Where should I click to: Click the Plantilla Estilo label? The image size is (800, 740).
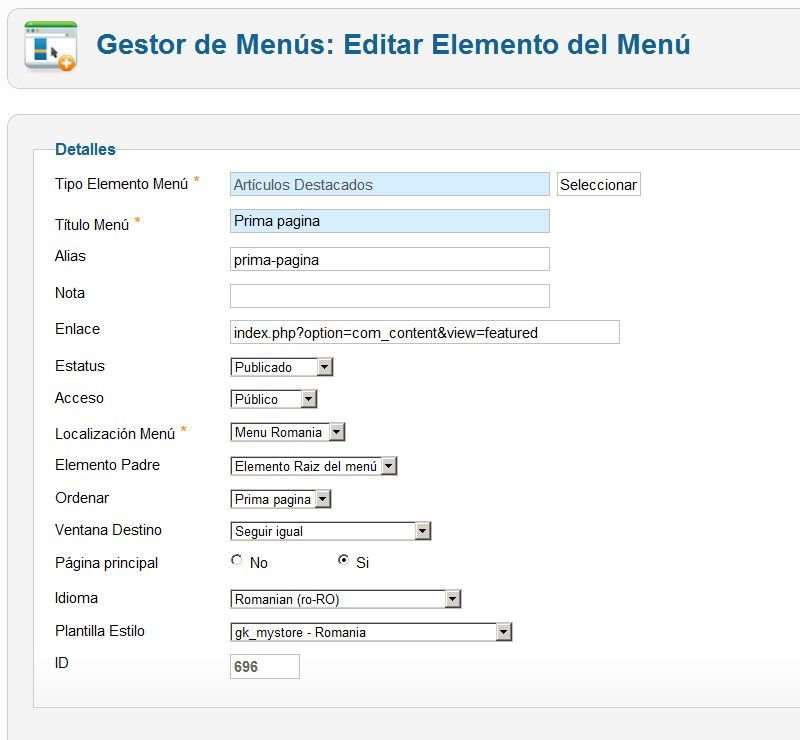click(100, 631)
